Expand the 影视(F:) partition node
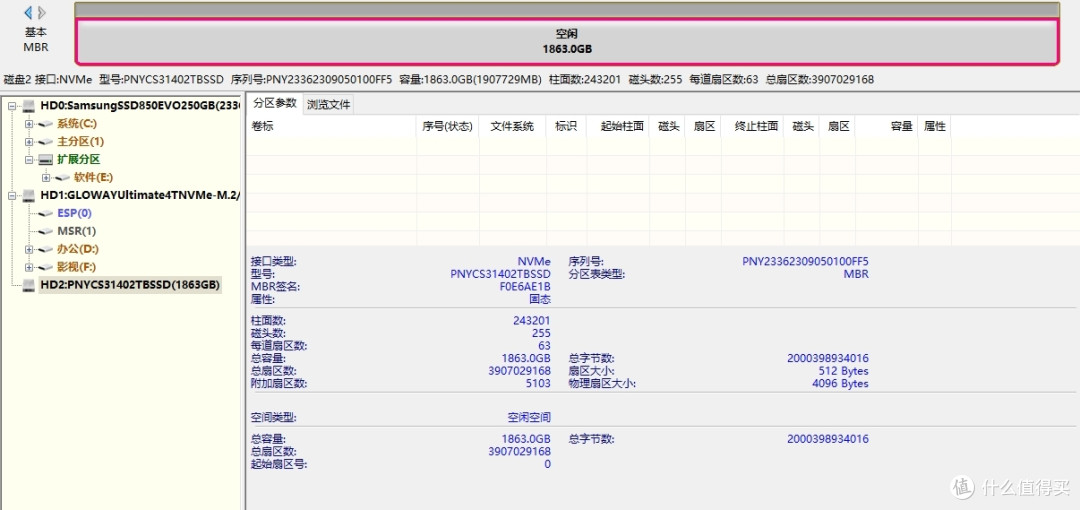 (29, 267)
